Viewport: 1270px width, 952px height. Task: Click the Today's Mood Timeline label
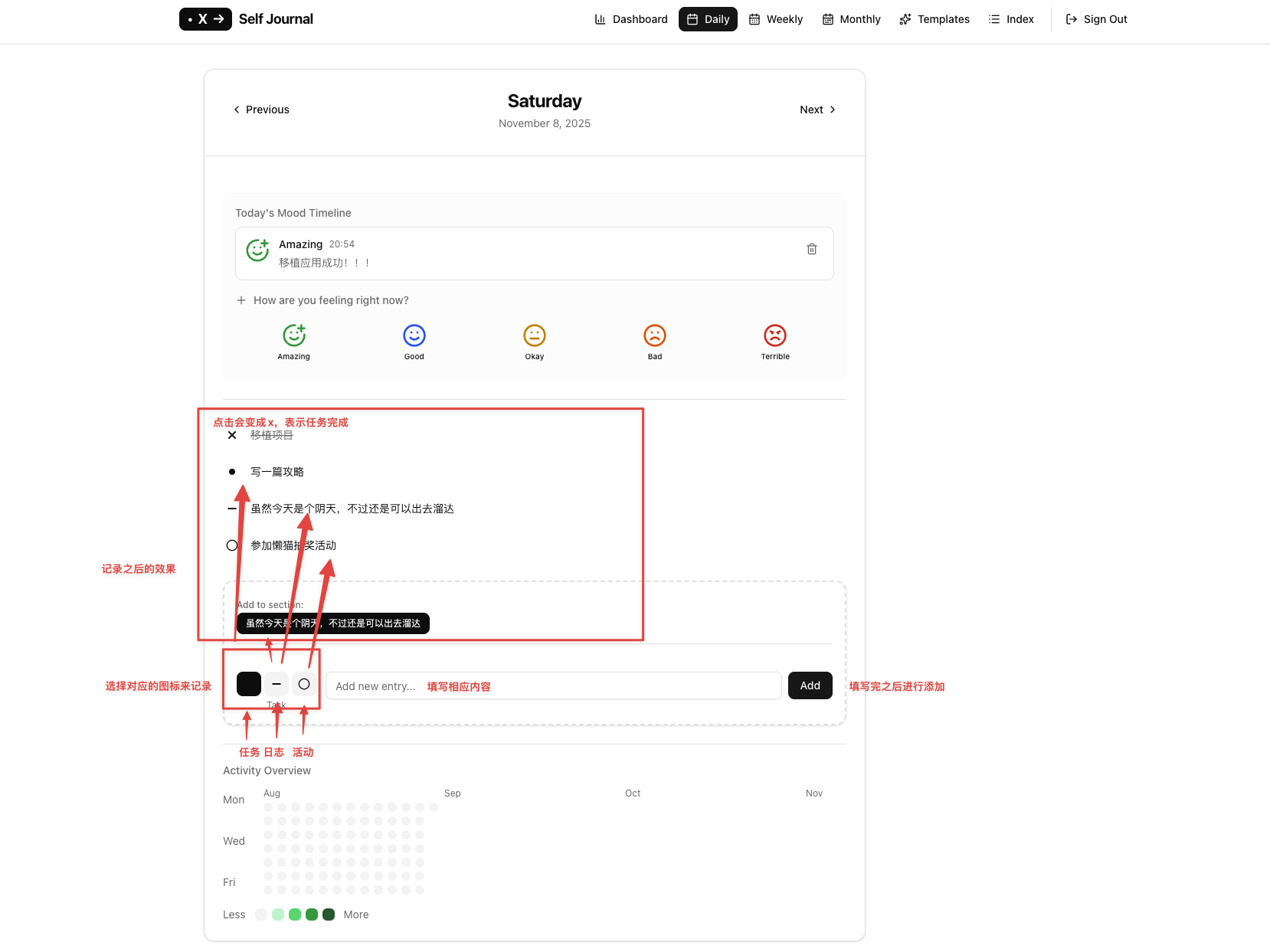(293, 213)
